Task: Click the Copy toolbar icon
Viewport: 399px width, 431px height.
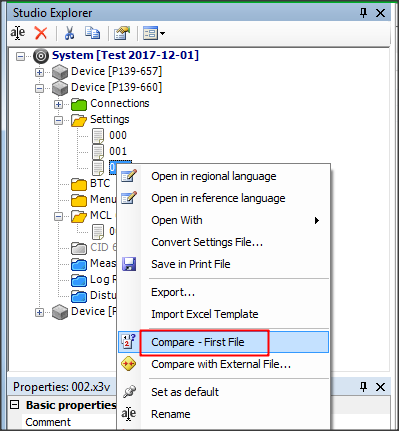Action: 92,33
